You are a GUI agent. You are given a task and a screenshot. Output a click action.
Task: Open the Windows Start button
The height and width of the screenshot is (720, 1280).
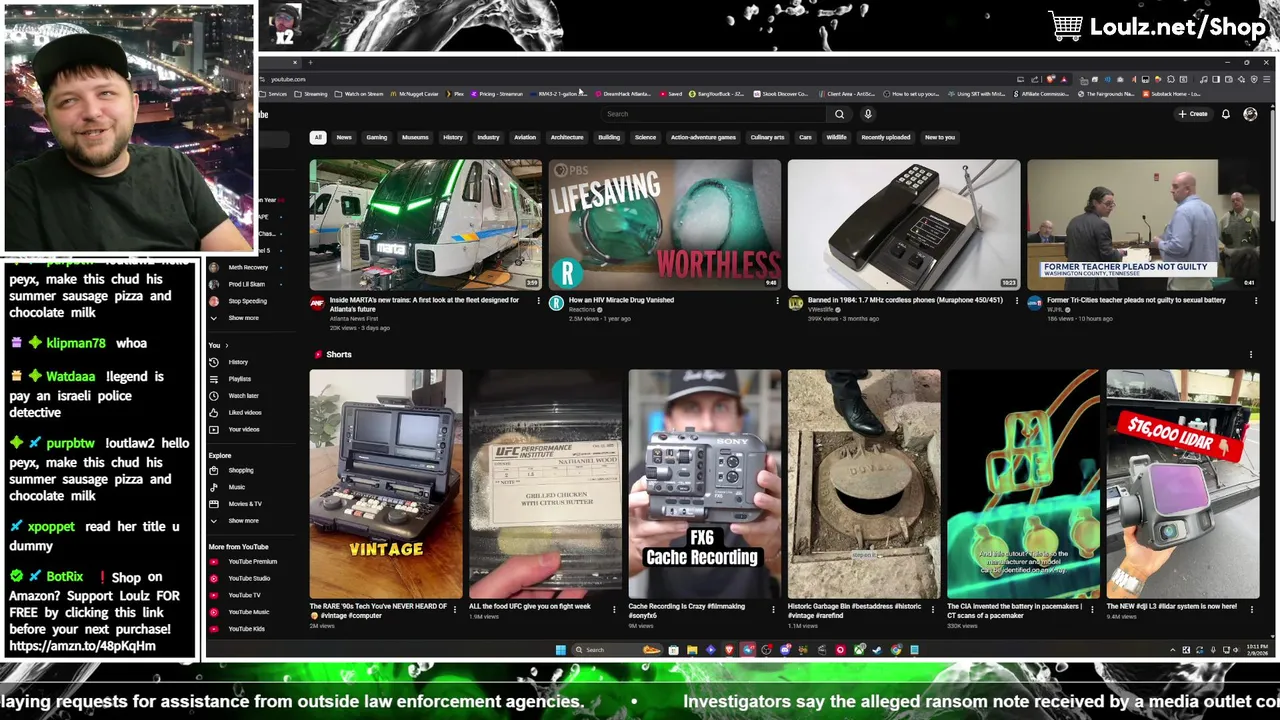pyautogui.click(x=560, y=650)
